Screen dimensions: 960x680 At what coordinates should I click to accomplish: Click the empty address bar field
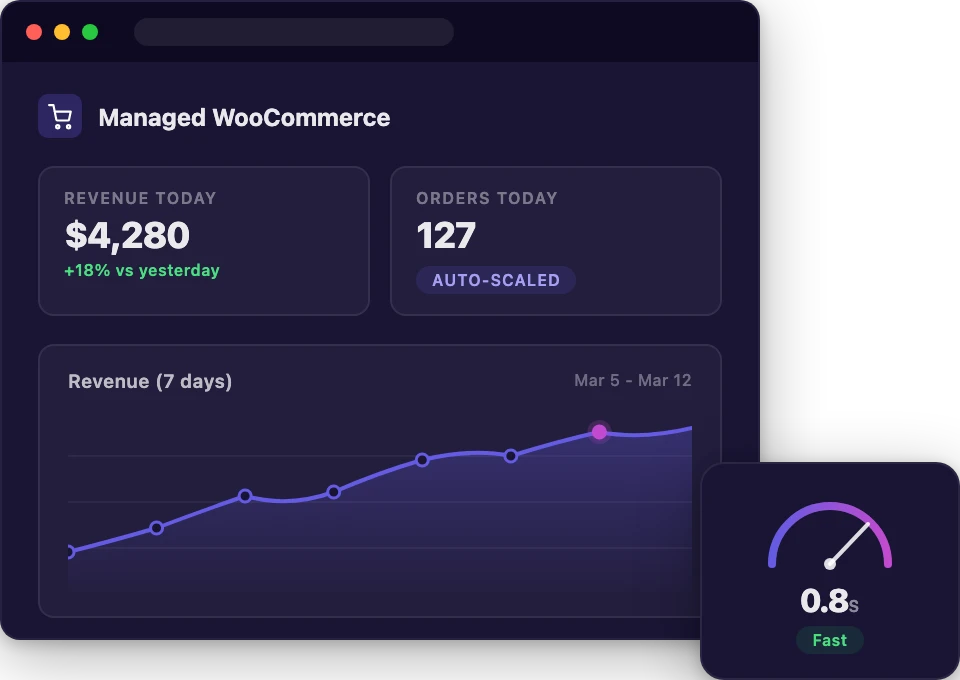point(294,32)
